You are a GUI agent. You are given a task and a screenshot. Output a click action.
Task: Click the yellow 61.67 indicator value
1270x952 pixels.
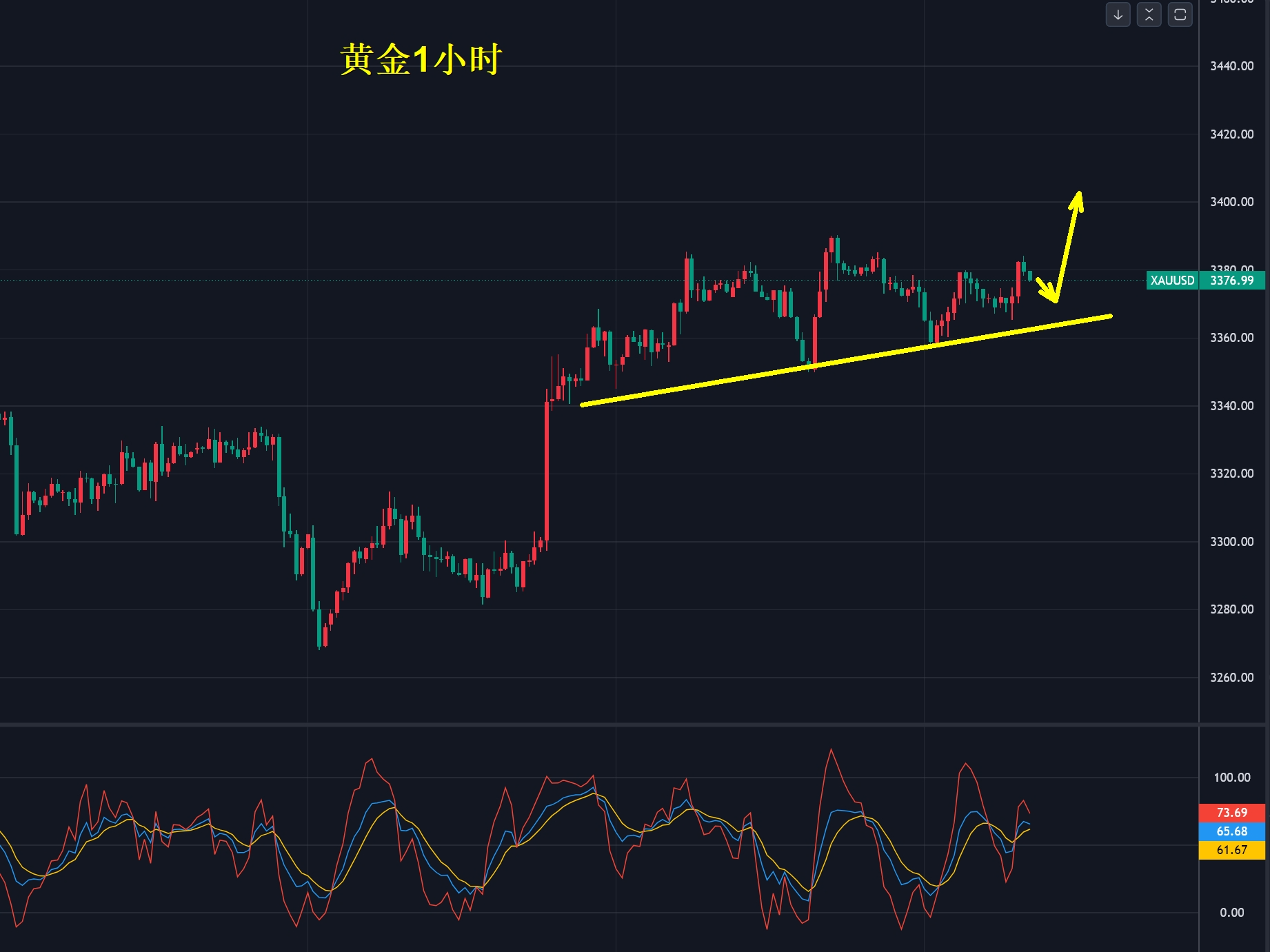click(x=1232, y=850)
